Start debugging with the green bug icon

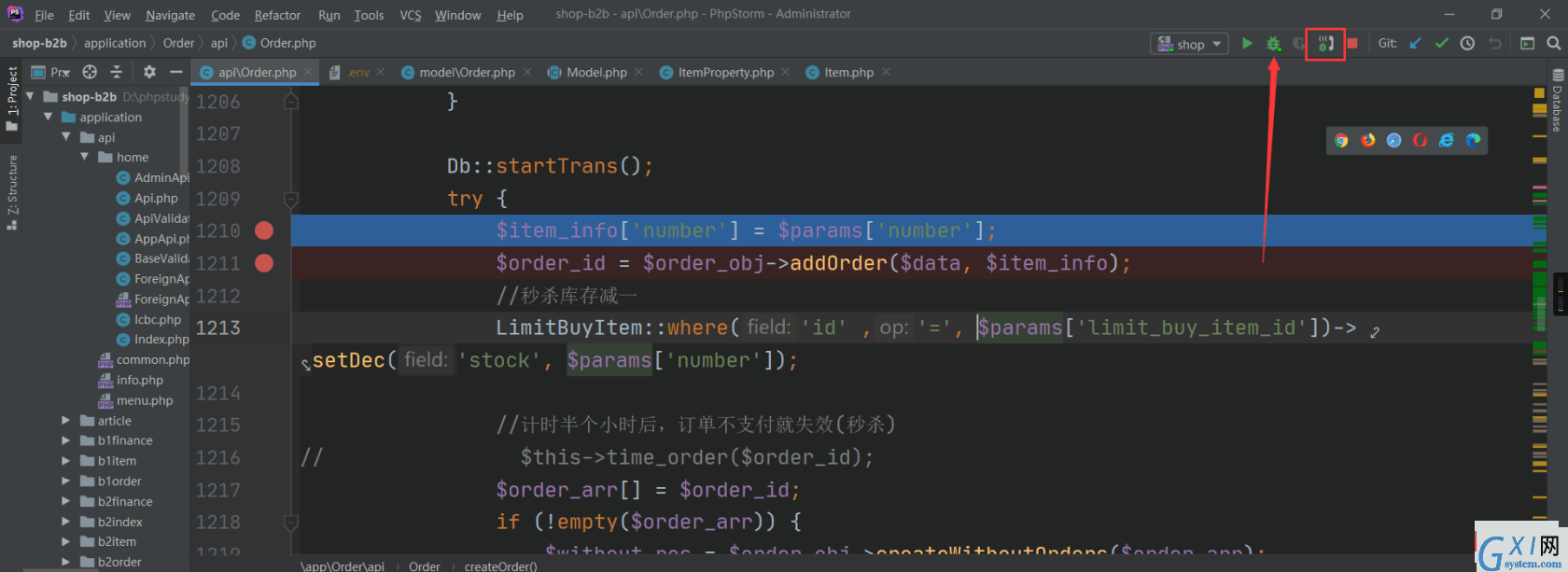point(1273,43)
